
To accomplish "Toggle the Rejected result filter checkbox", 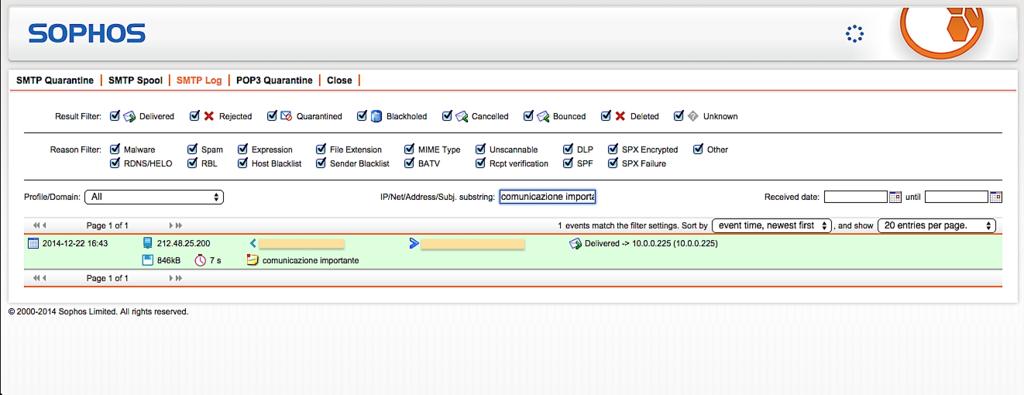I will [195, 116].
